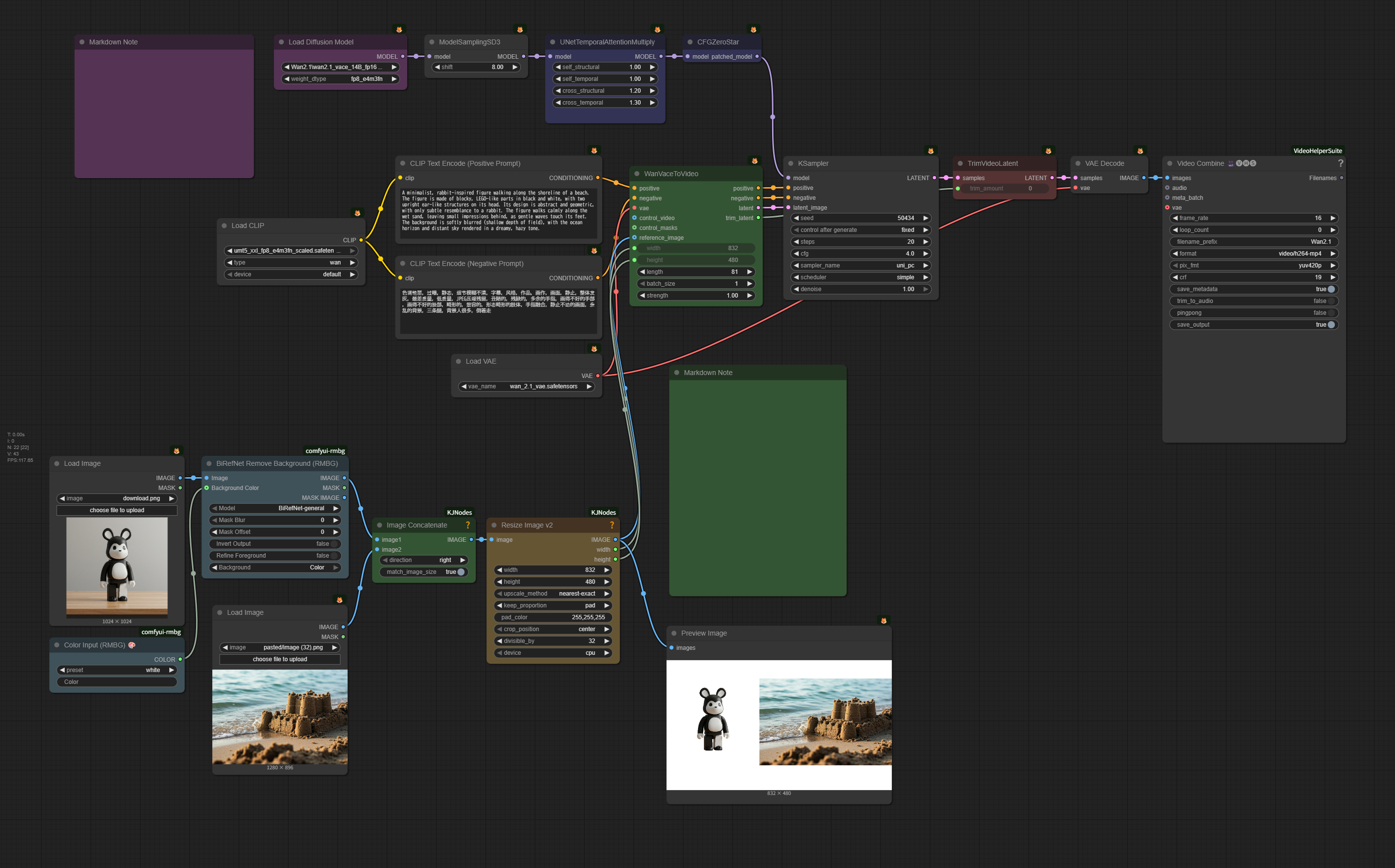The width and height of the screenshot is (1395, 868).
Task: Open the vae_name selector in Load VAE
Action: (x=526, y=386)
